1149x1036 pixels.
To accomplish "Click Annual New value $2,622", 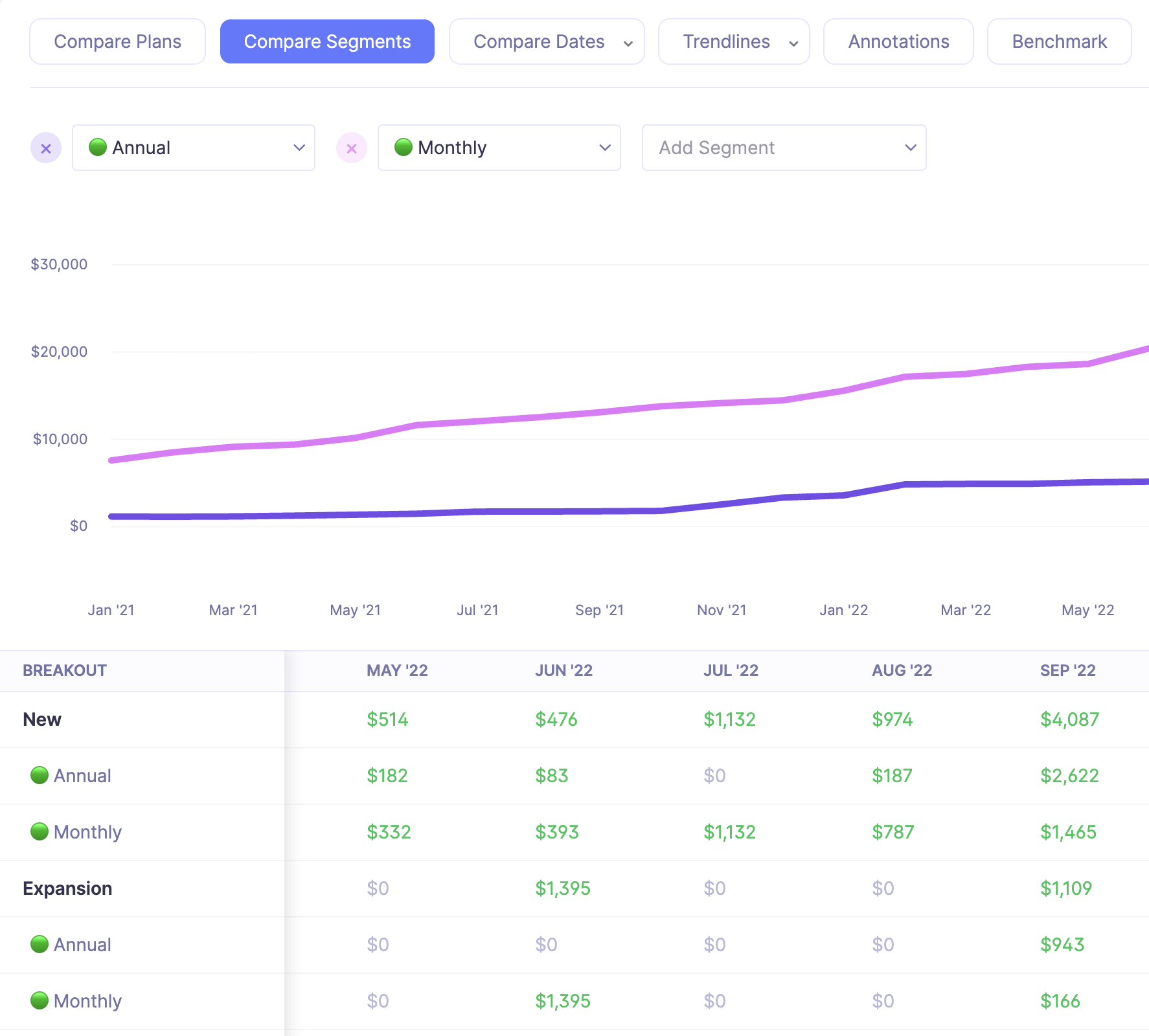I will 1069,776.
